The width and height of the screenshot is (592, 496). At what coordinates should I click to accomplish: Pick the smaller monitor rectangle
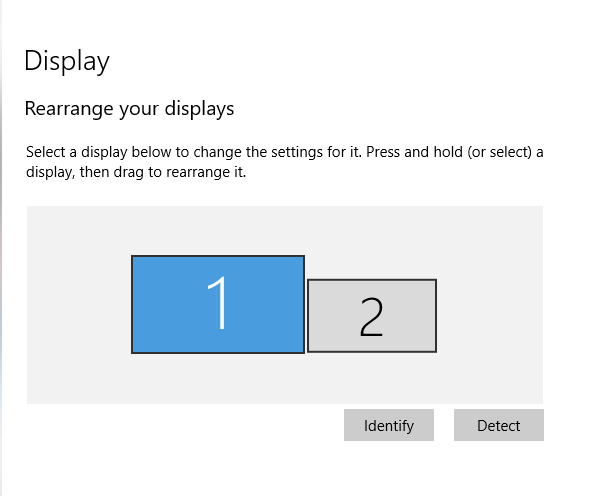pos(372,316)
